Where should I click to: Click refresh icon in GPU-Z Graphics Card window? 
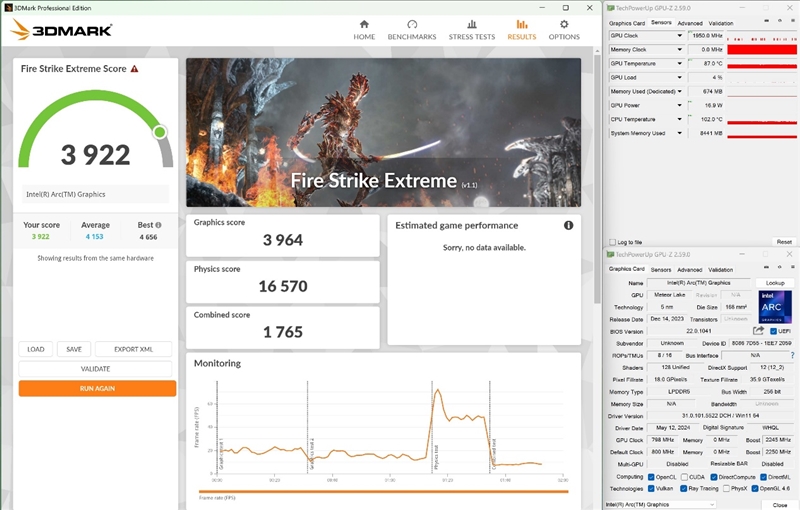(779, 267)
